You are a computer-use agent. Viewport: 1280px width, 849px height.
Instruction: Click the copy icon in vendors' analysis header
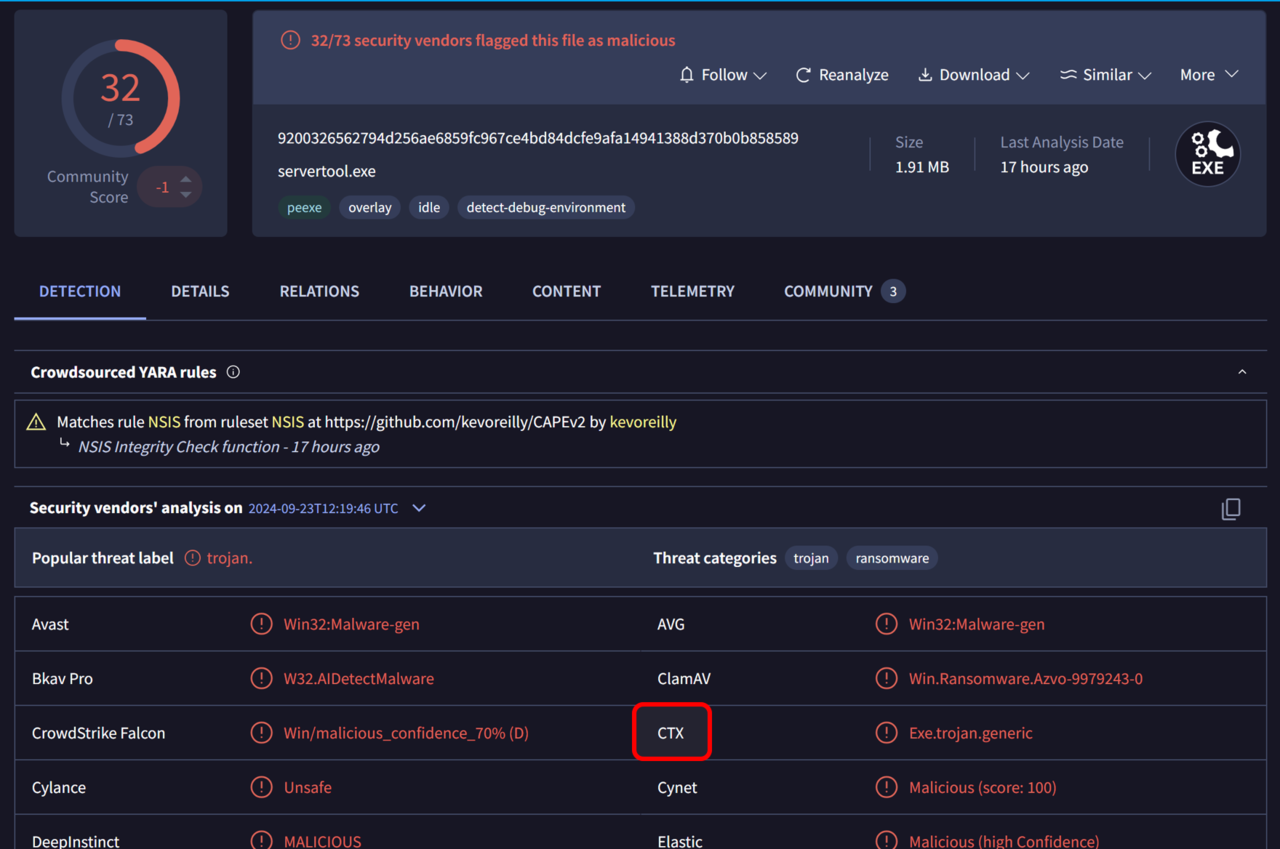(x=1231, y=509)
